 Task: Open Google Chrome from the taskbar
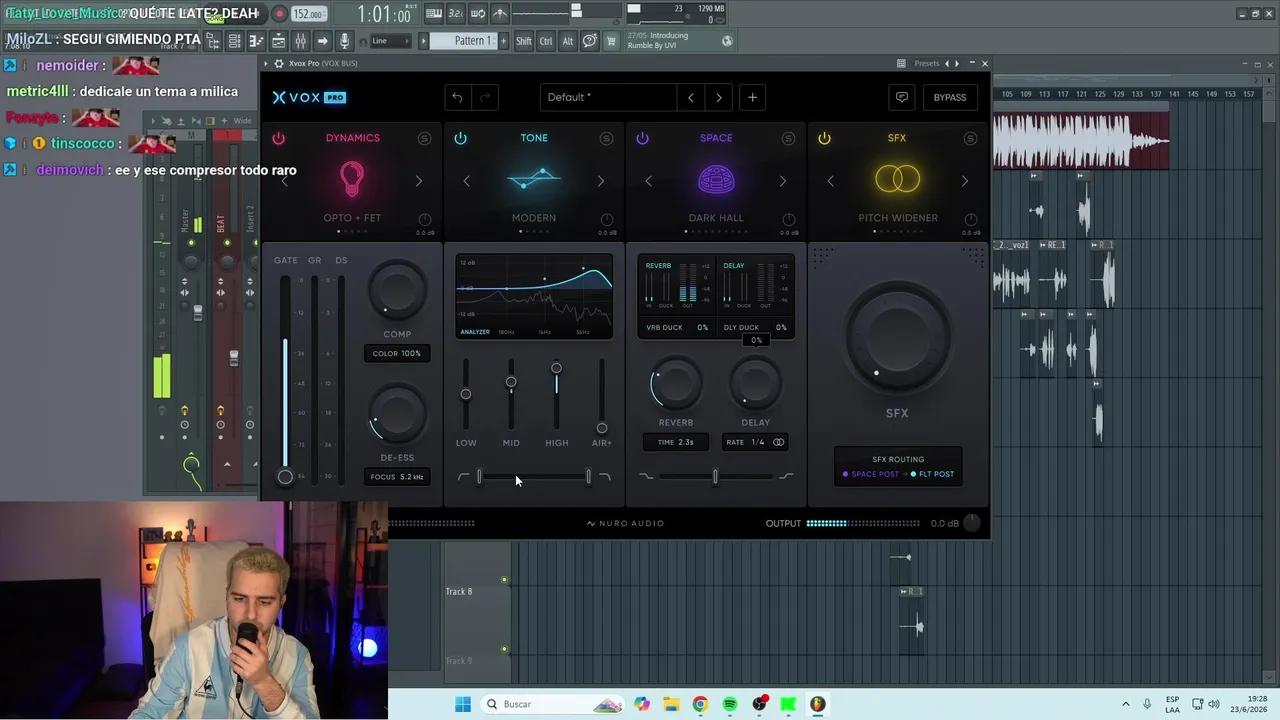tap(700, 704)
